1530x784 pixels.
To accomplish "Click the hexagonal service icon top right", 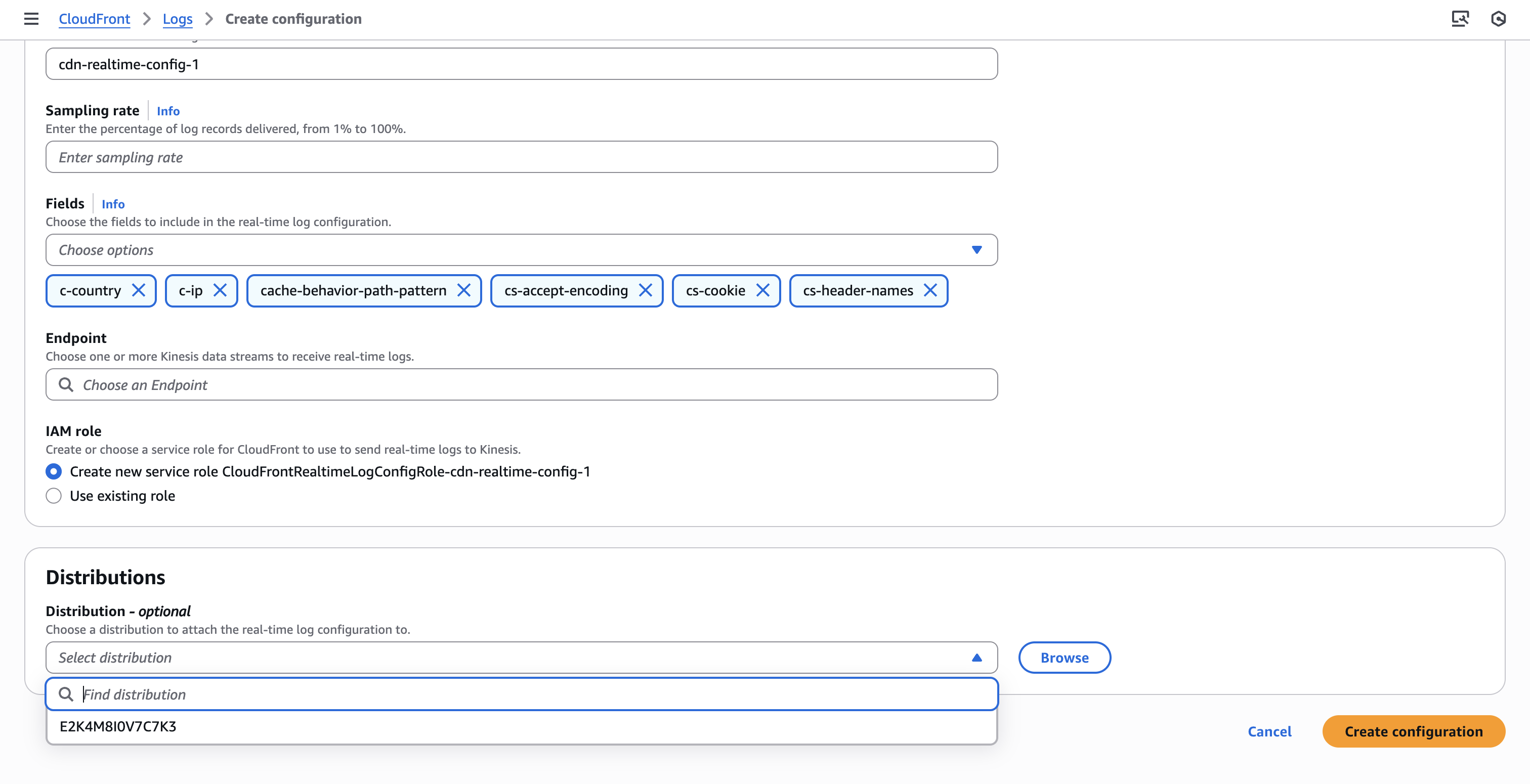I will (1498, 18).
